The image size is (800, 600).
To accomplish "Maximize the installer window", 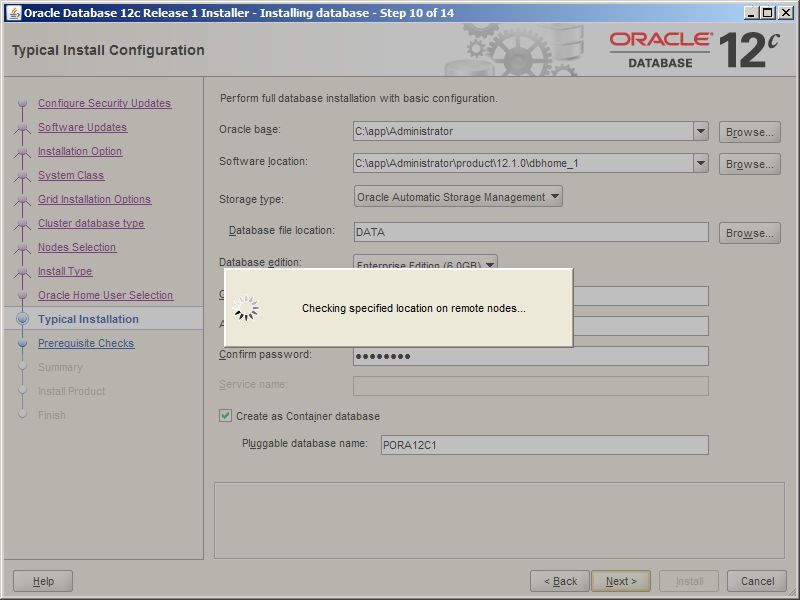I will coord(768,13).
